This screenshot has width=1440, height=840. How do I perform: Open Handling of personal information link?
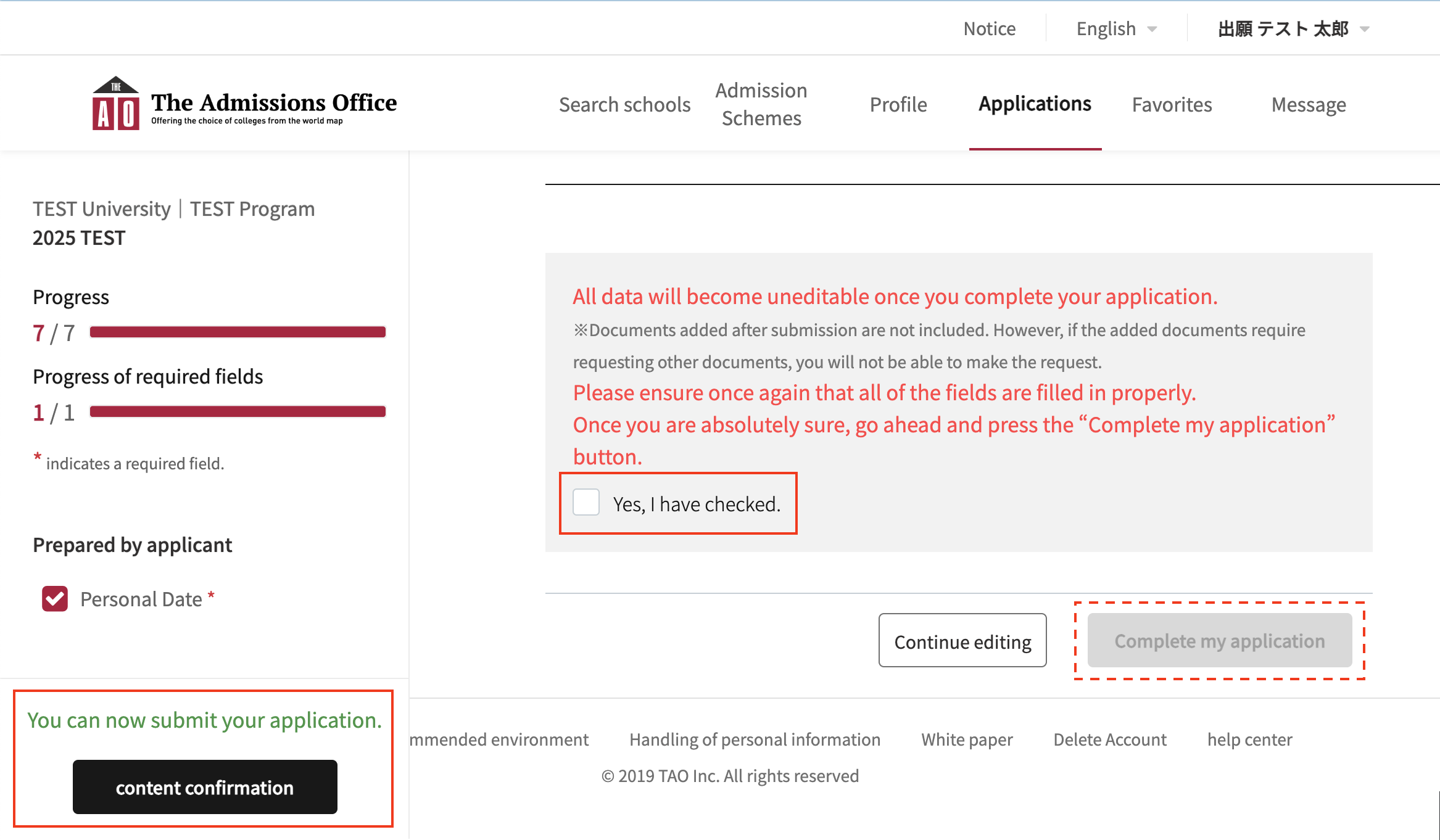pyautogui.click(x=755, y=739)
